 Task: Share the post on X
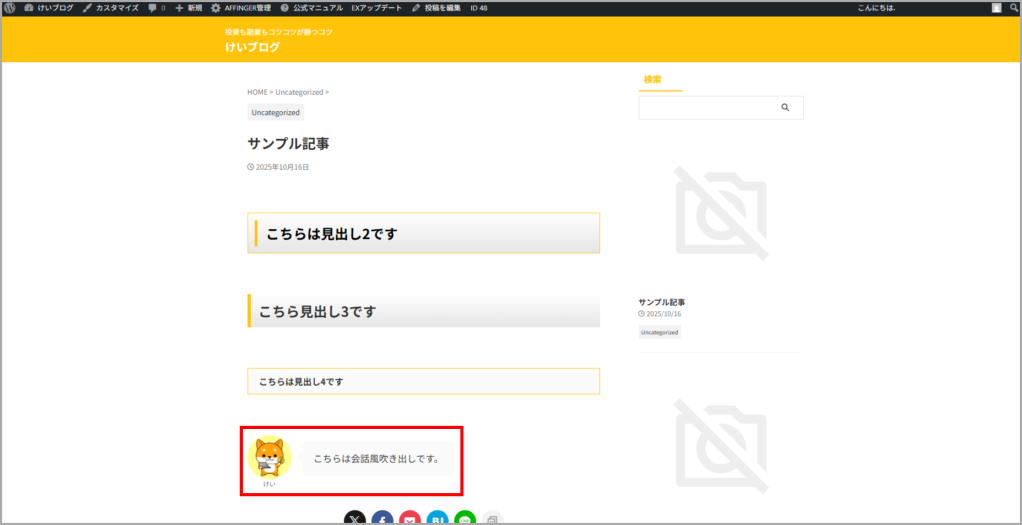[355, 518]
